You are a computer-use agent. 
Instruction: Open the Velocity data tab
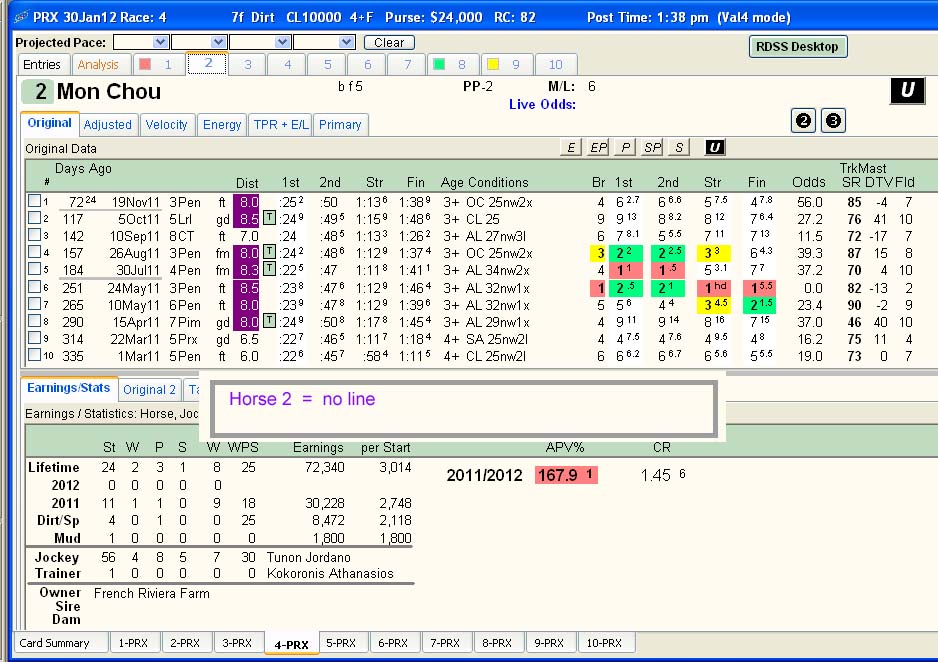click(x=166, y=124)
